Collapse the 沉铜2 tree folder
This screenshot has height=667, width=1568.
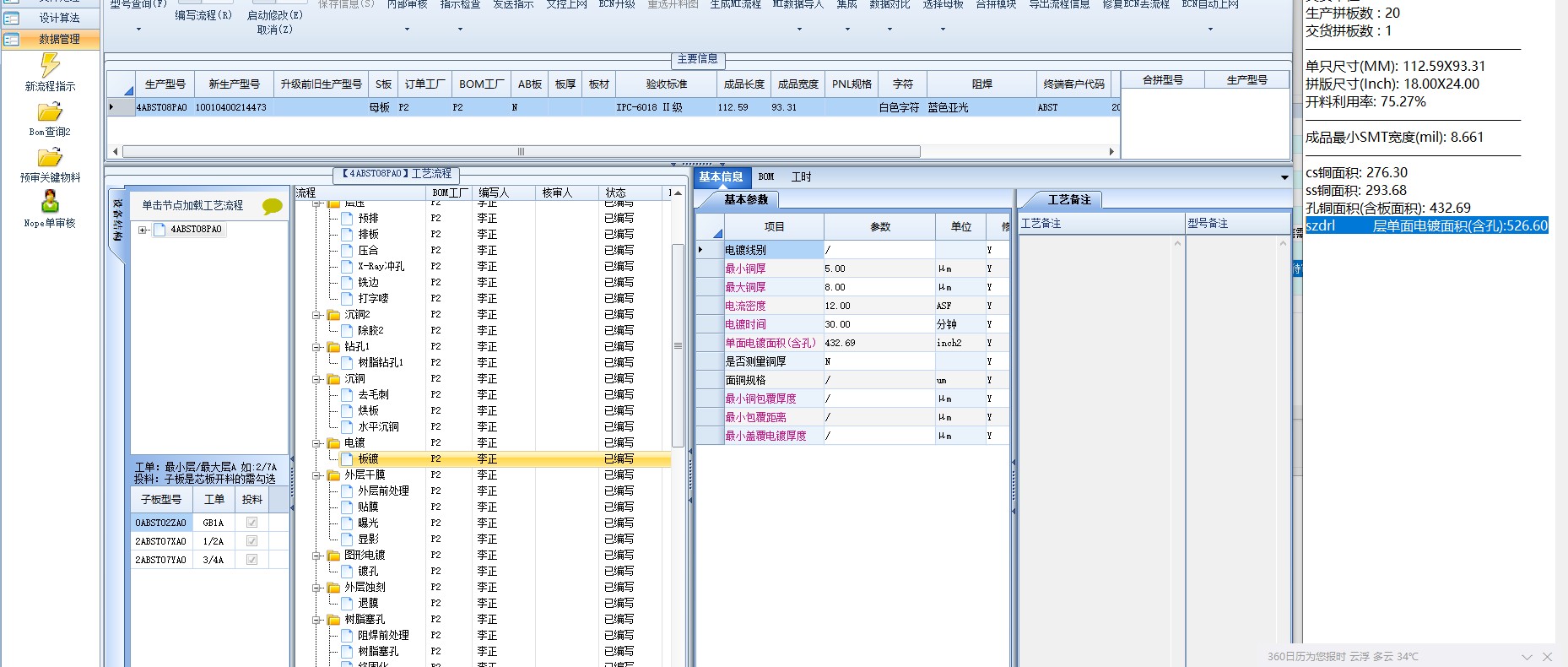(x=317, y=315)
